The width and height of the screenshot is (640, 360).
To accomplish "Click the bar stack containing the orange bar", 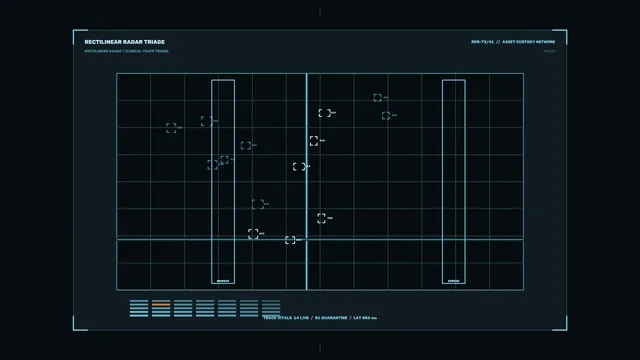I will point(161,308).
